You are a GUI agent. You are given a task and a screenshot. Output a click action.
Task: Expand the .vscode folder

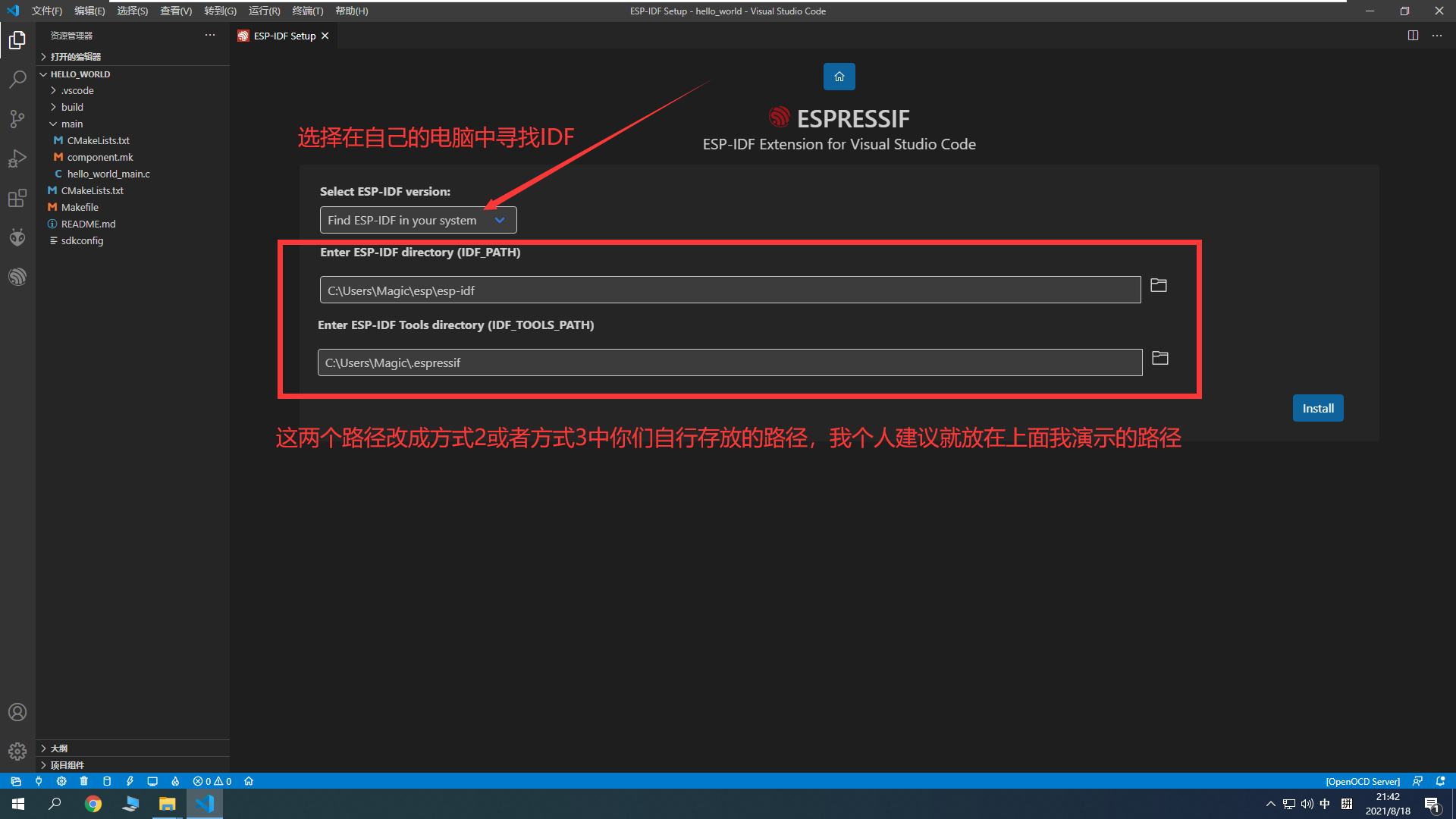[77, 90]
